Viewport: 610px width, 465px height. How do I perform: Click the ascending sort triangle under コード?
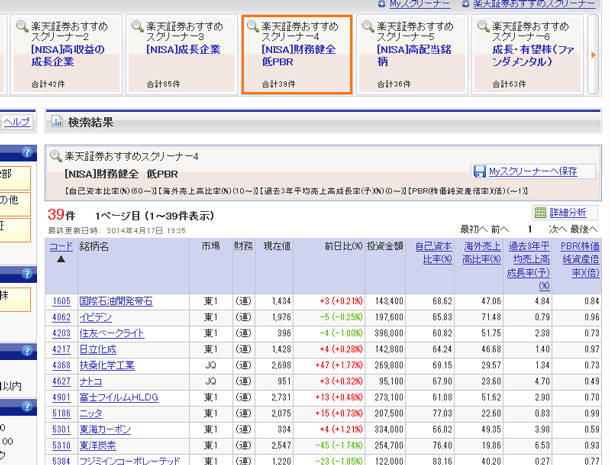61,259
